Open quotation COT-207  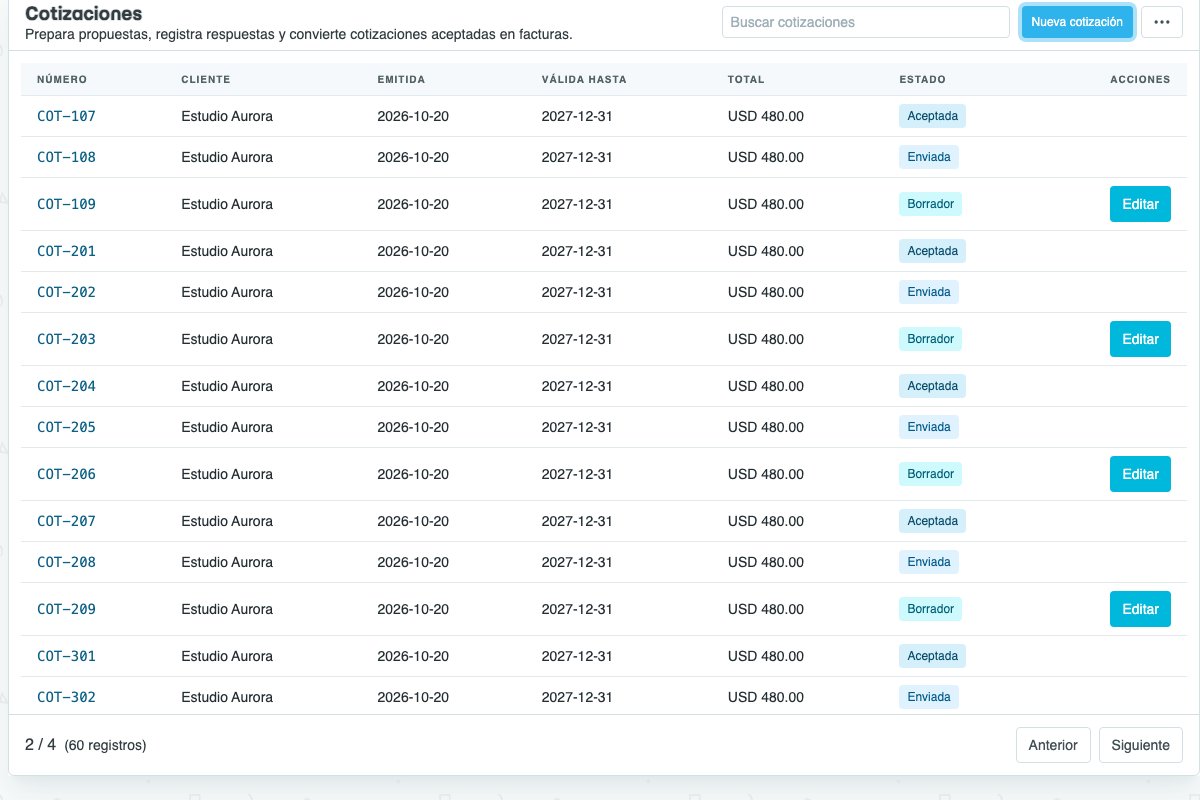pyautogui.click(x=66, y=521)
